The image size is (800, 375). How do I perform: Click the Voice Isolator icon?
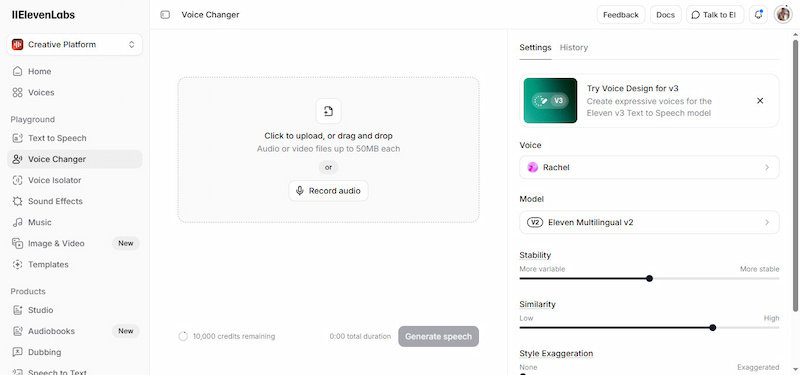tap(17, 180)
